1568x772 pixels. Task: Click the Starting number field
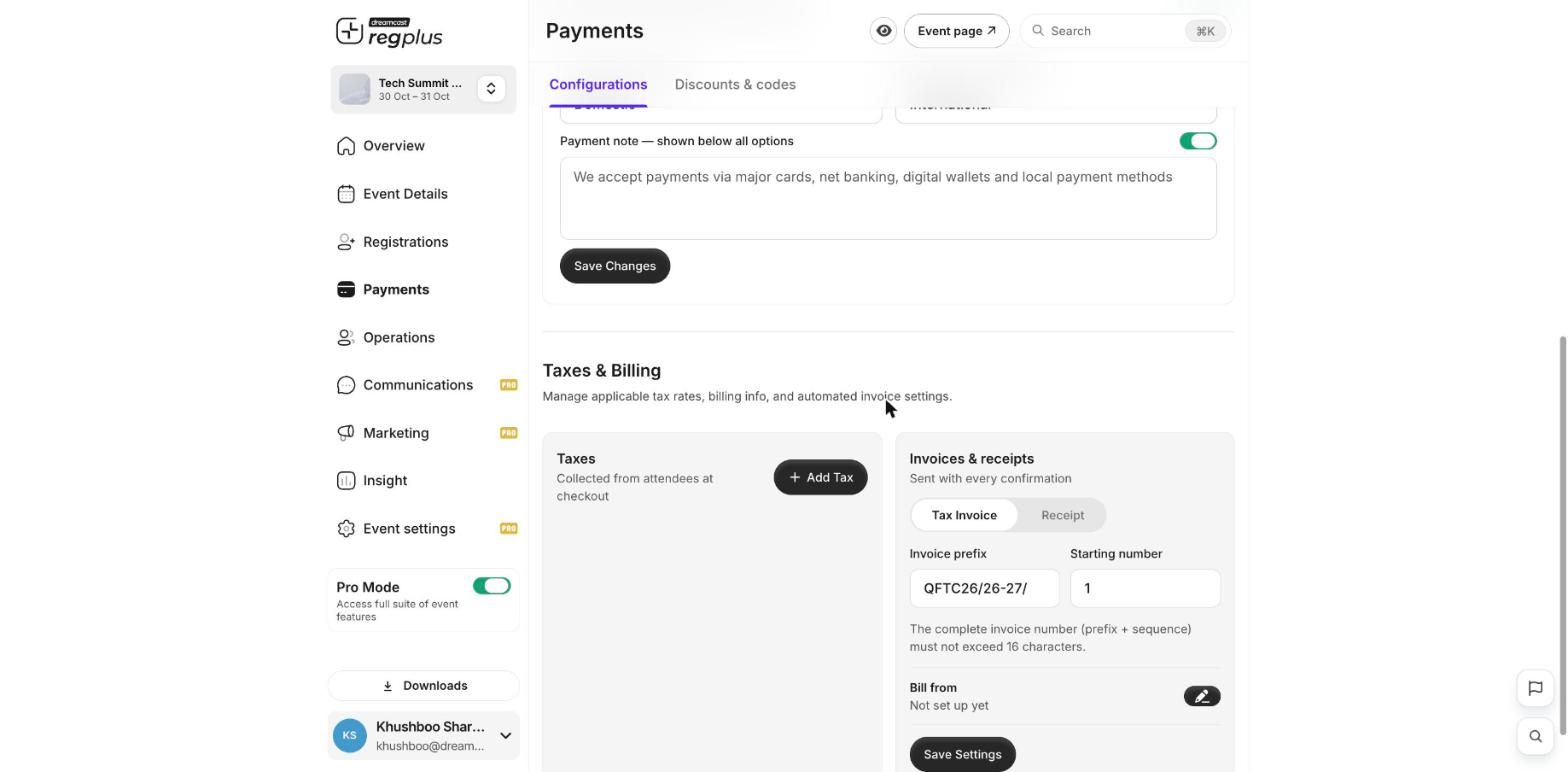(x=1145, y=588)
